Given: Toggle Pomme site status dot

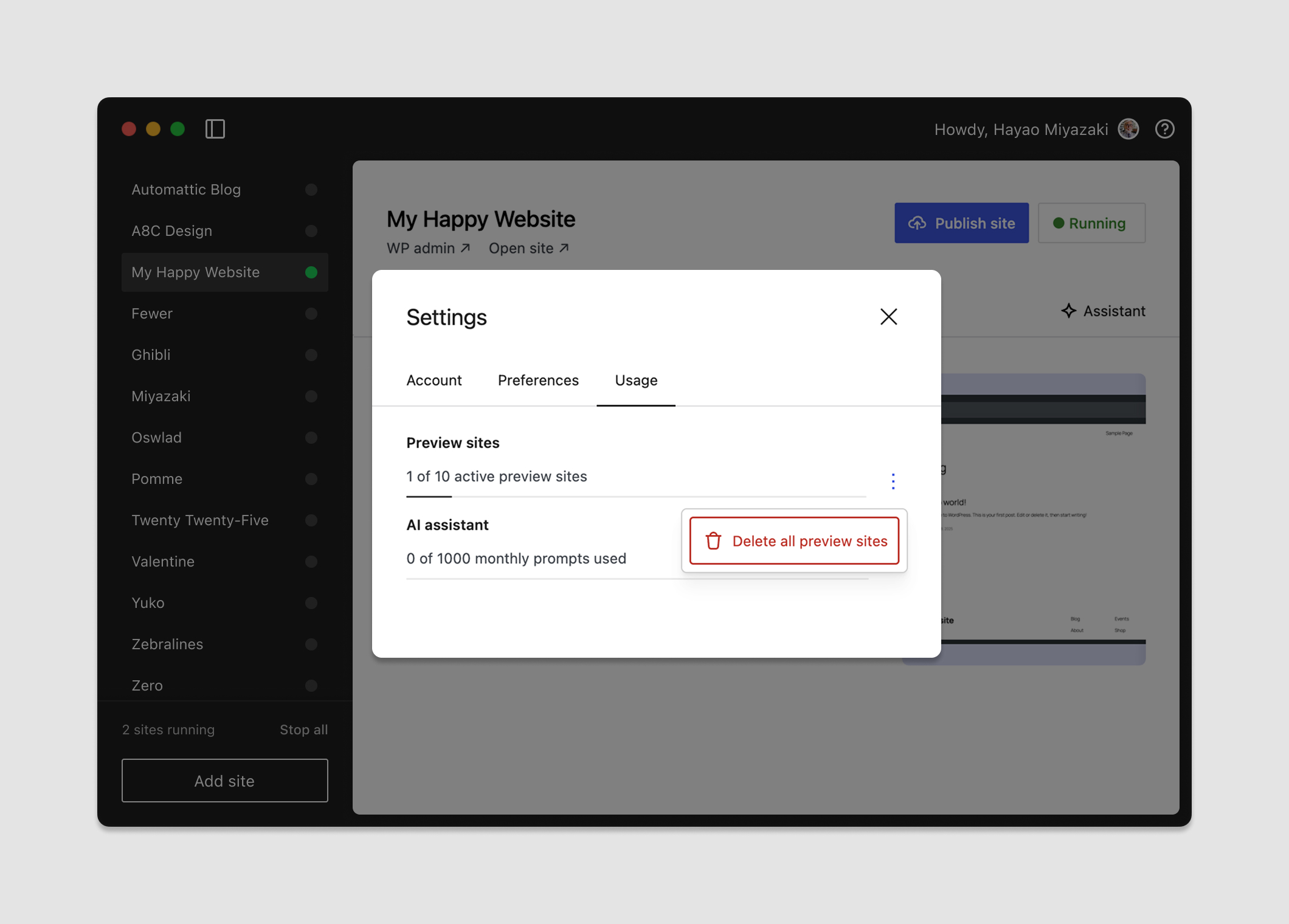Looking at the screenshot, I should (x=311, y=479).
